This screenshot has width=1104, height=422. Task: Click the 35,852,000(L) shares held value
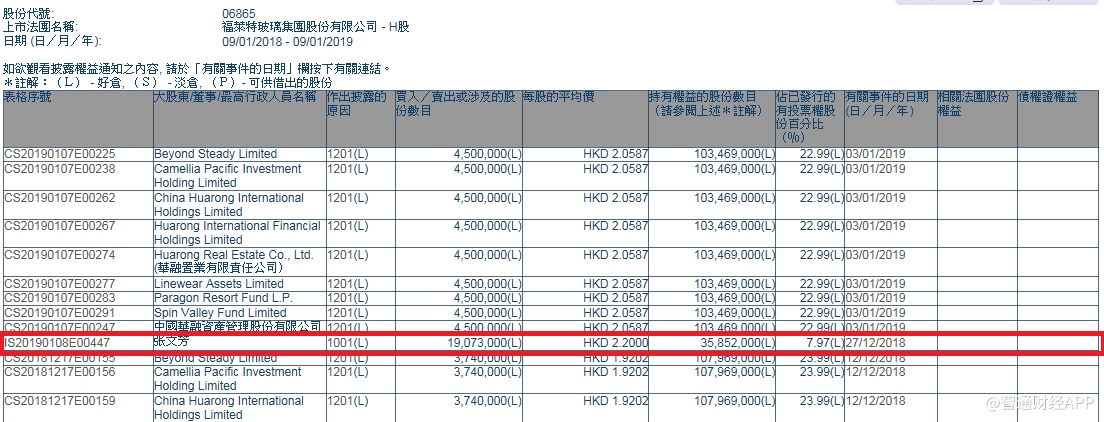(738, 343)
